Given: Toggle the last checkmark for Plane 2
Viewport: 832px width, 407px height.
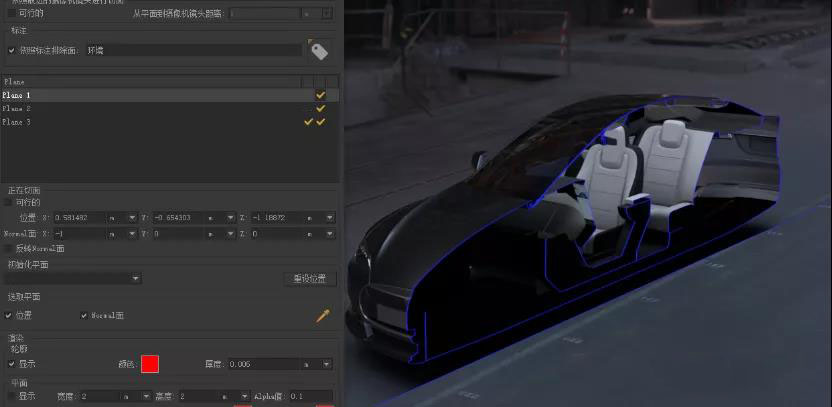Looking at the screenshot, I should point(320,108).
